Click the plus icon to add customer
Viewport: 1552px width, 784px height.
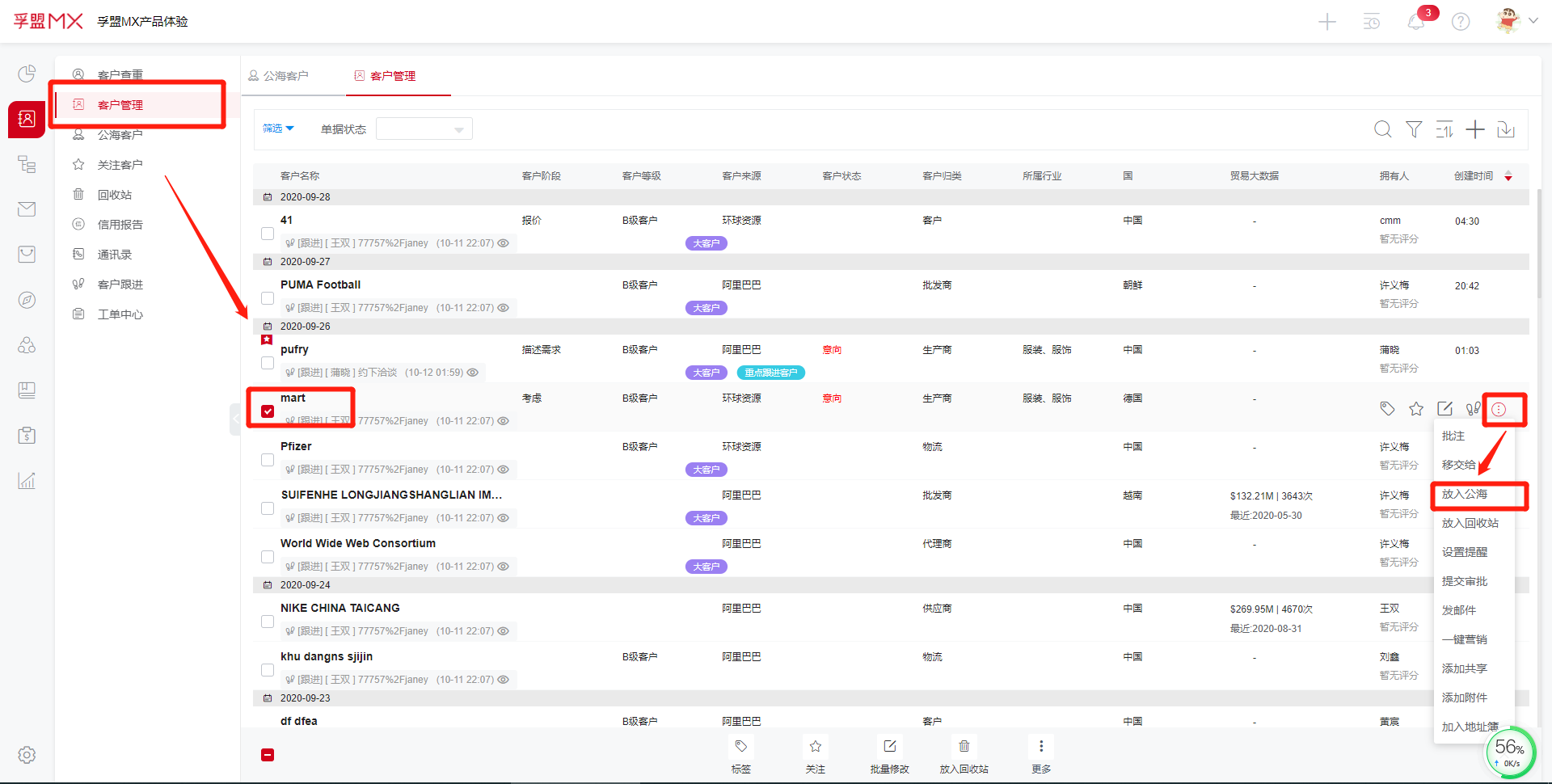click(x=1475, y=129)
